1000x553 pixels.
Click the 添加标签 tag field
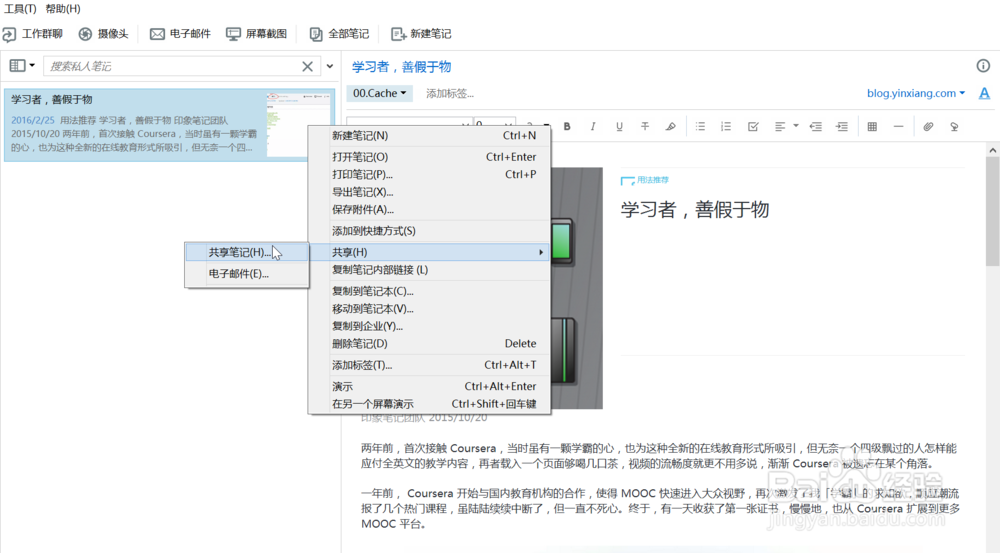click(450, 94)
